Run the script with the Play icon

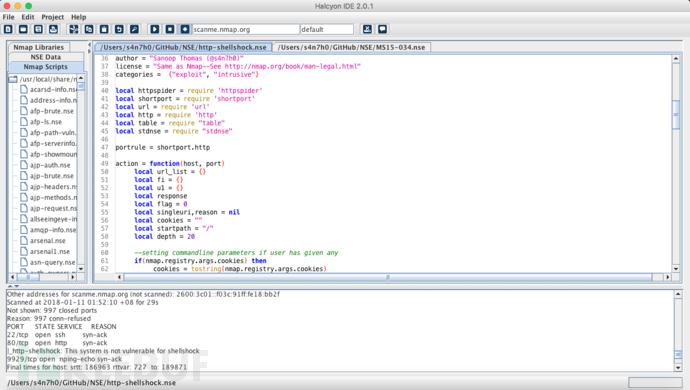tap(154, 29)
